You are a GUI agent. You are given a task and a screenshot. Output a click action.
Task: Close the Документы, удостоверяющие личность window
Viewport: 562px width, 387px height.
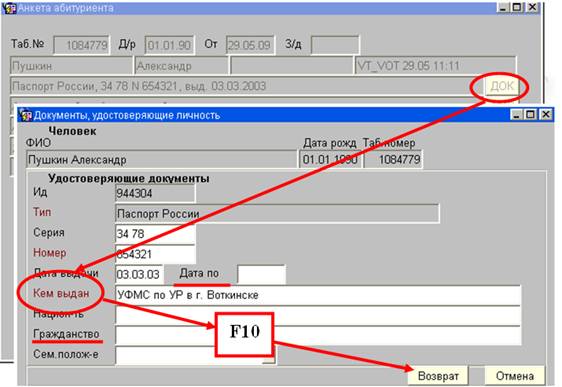coord(546,115)
